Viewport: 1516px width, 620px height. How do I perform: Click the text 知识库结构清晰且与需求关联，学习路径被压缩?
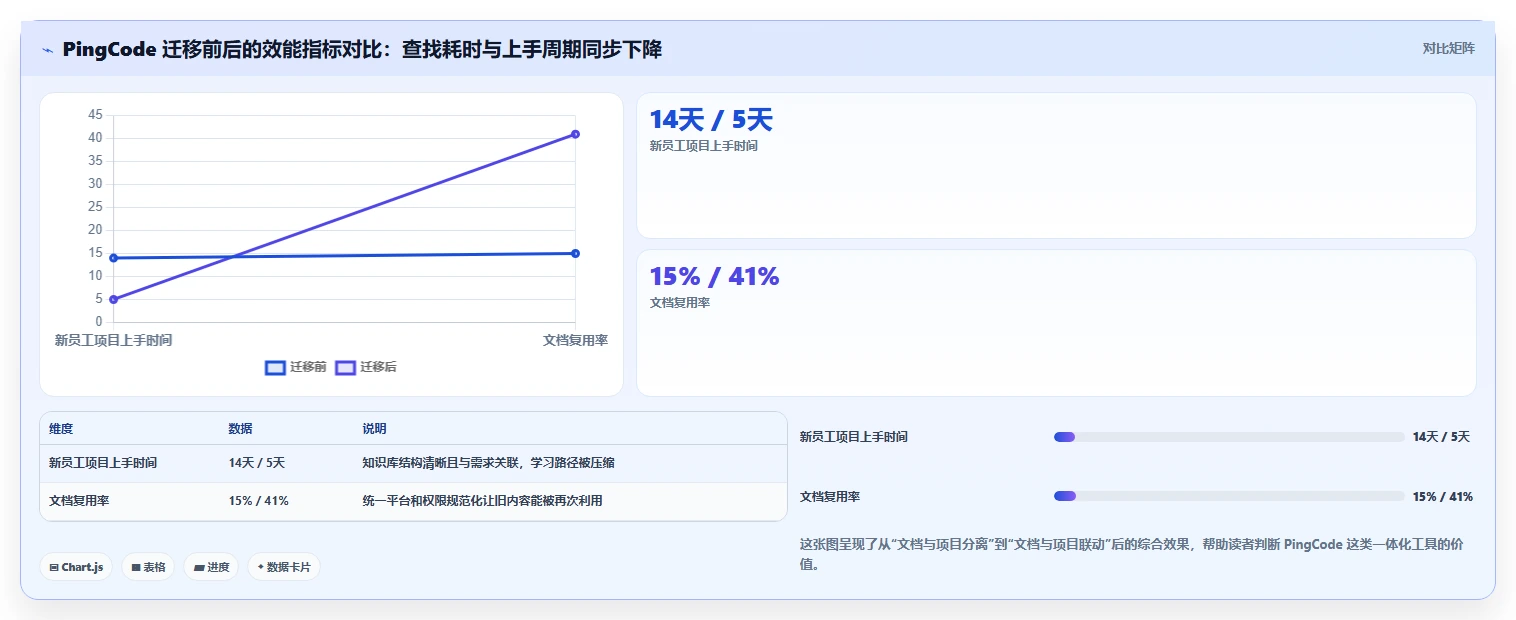[488, 463]
